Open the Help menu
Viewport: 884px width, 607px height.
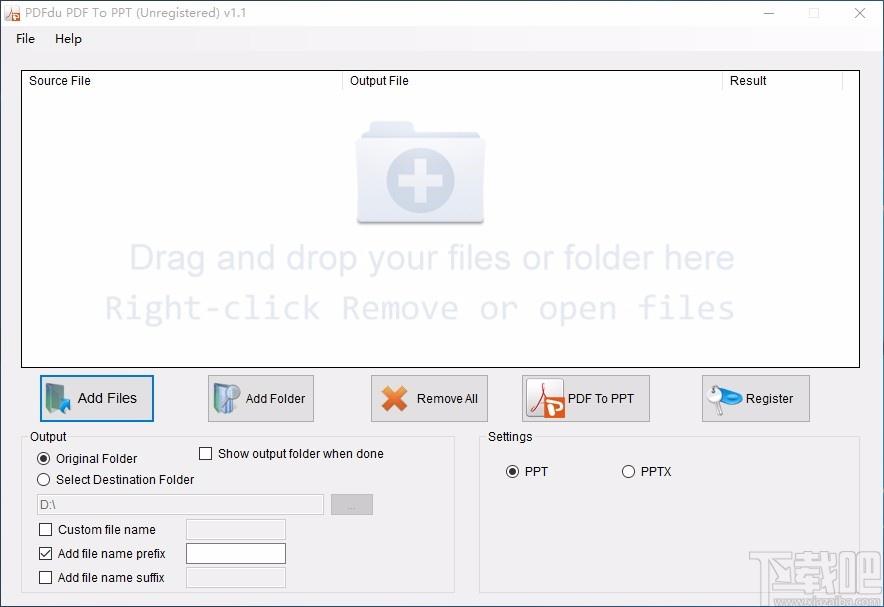pos(68,39)
